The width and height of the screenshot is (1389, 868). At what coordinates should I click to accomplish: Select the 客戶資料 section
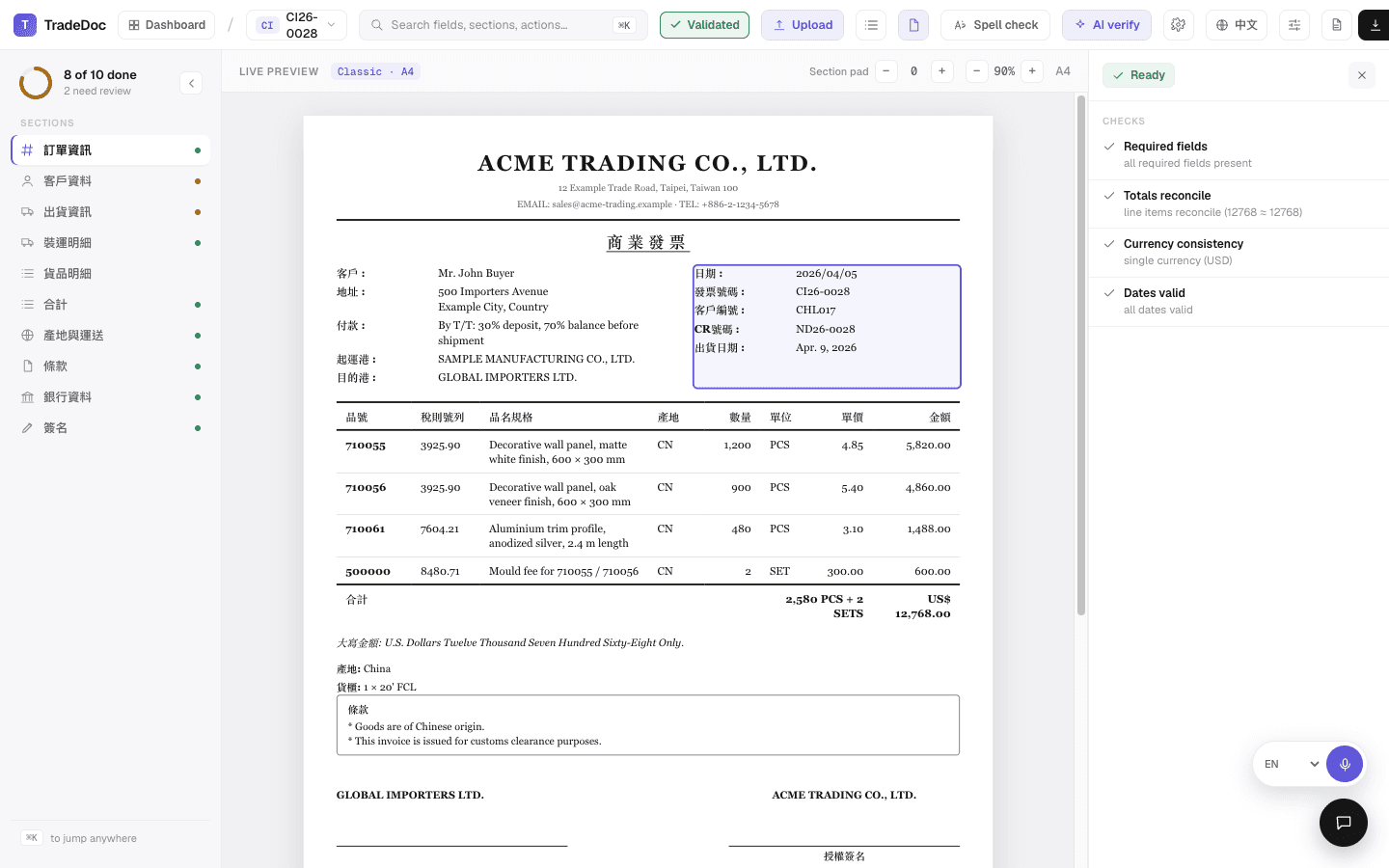111,181
